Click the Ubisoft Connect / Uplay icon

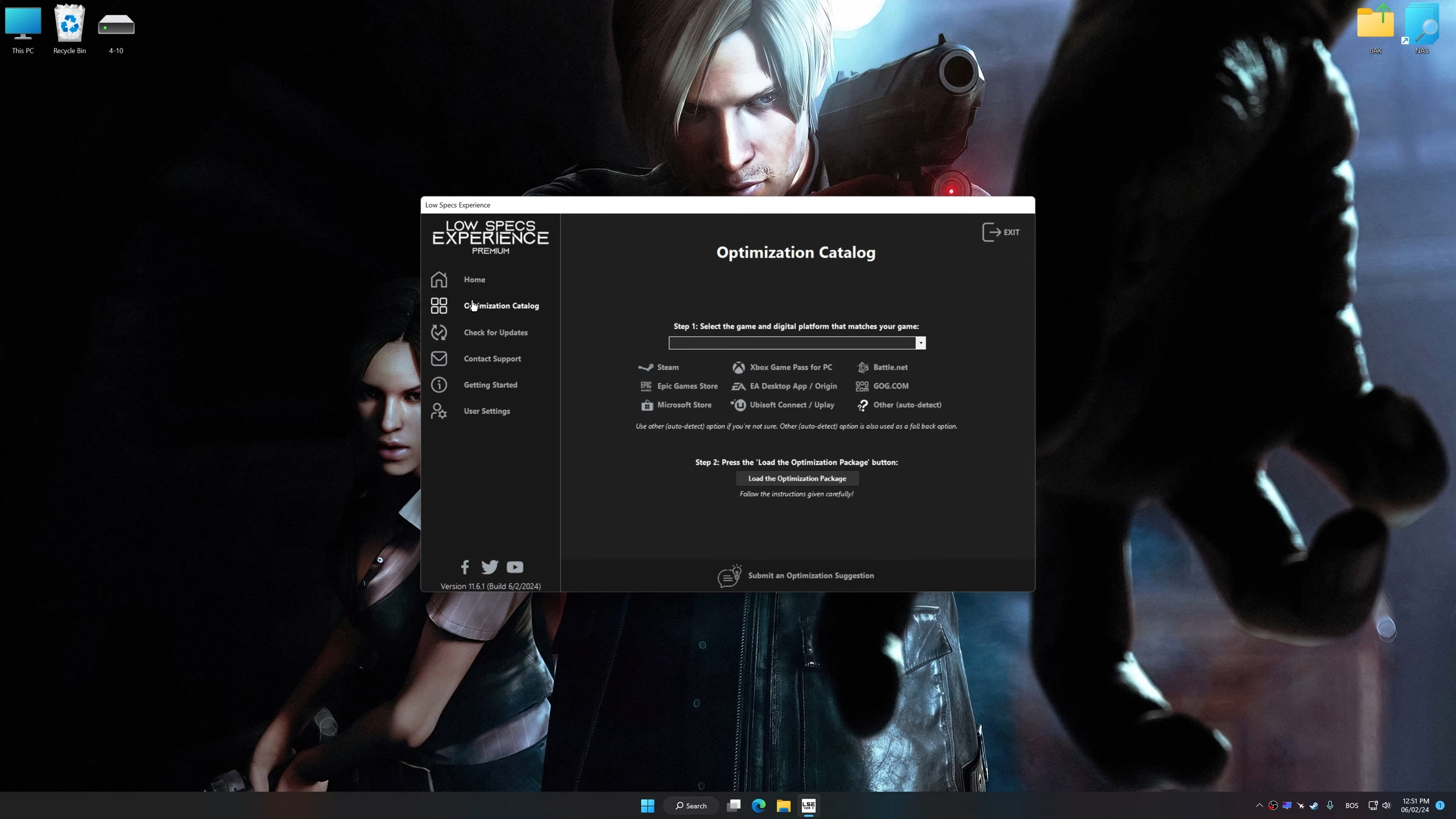pos(738,405)
